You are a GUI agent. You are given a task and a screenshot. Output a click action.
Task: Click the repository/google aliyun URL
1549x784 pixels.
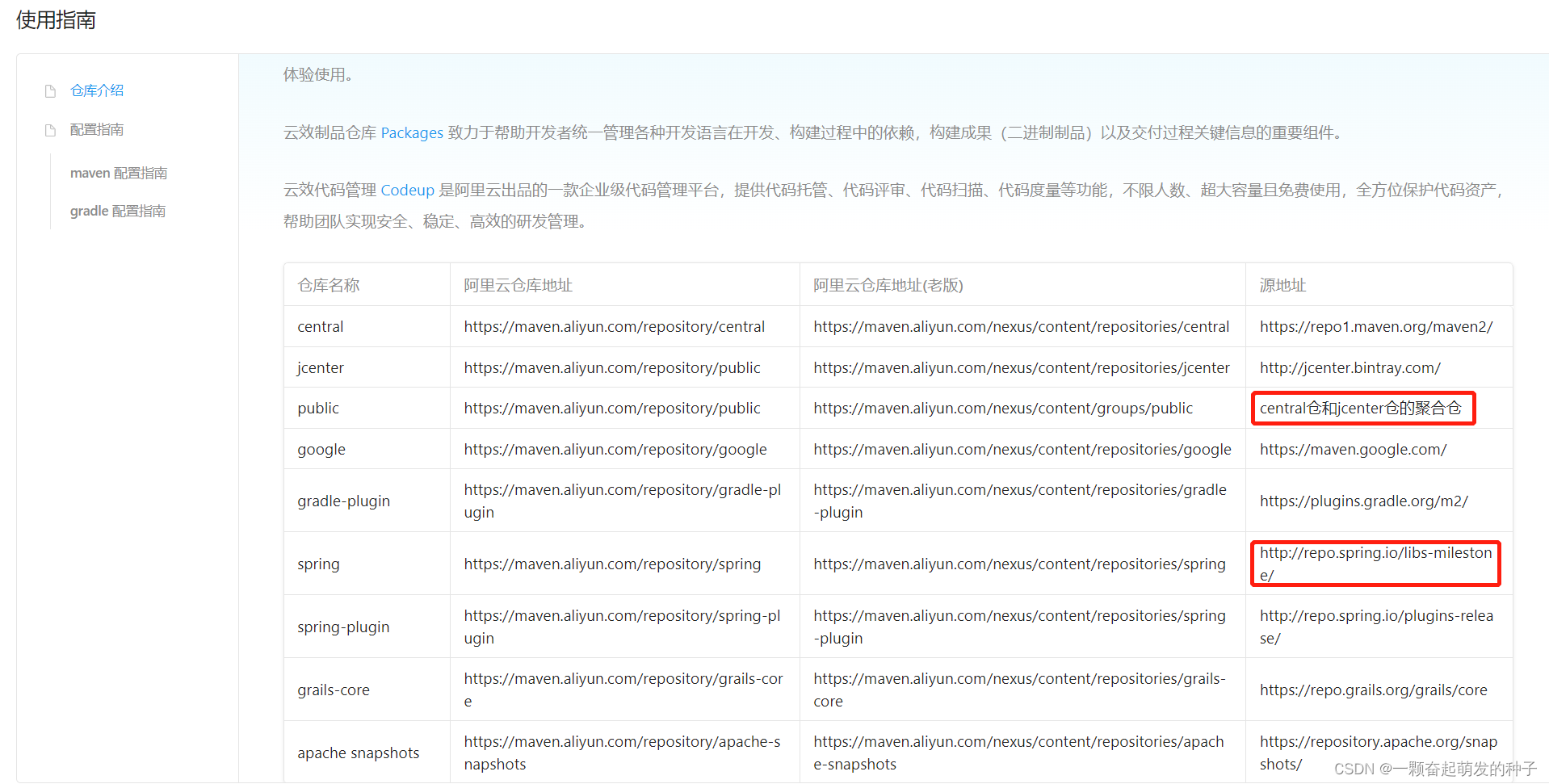[615, 449]
